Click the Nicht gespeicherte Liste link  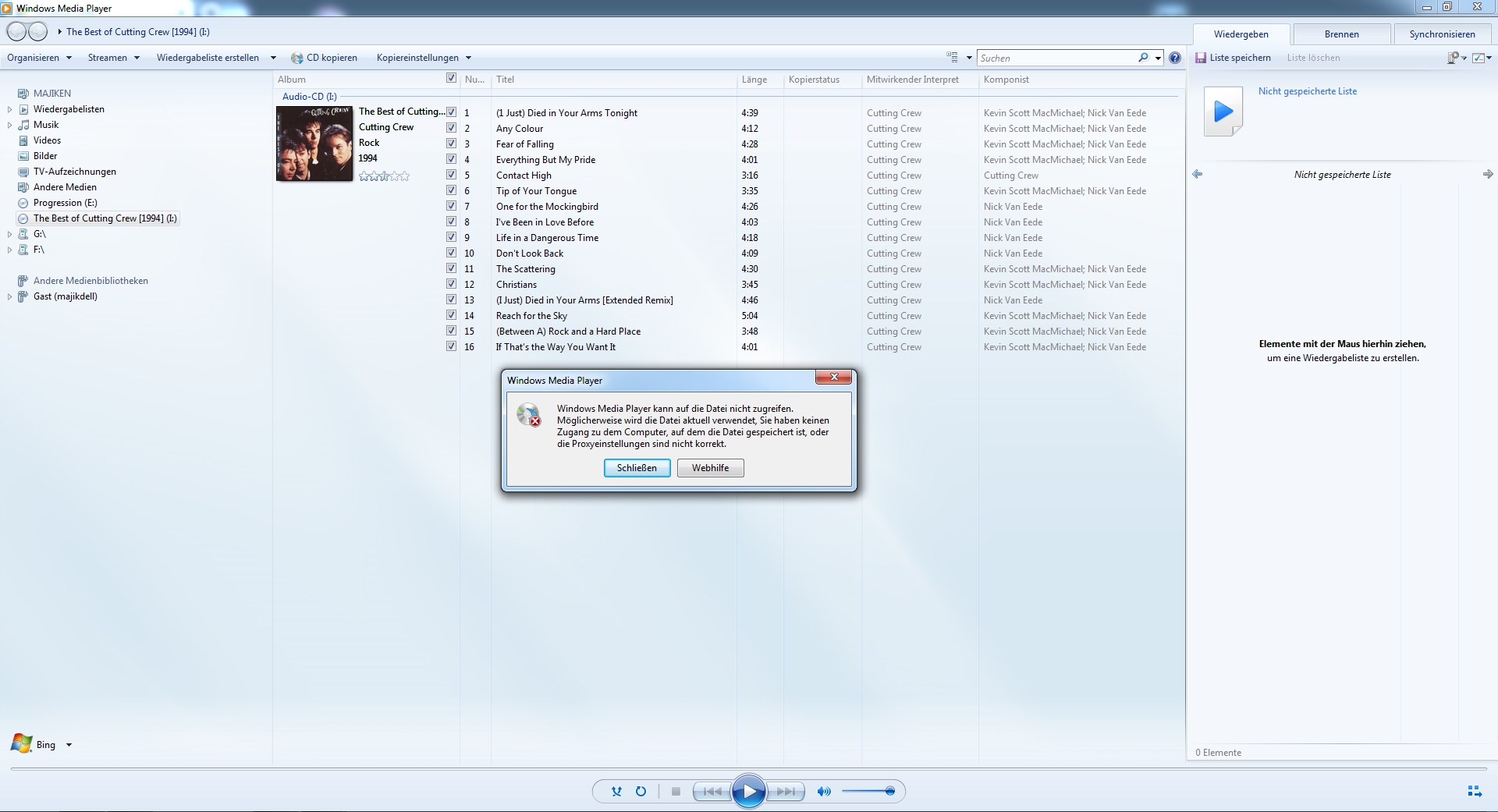1307,91
